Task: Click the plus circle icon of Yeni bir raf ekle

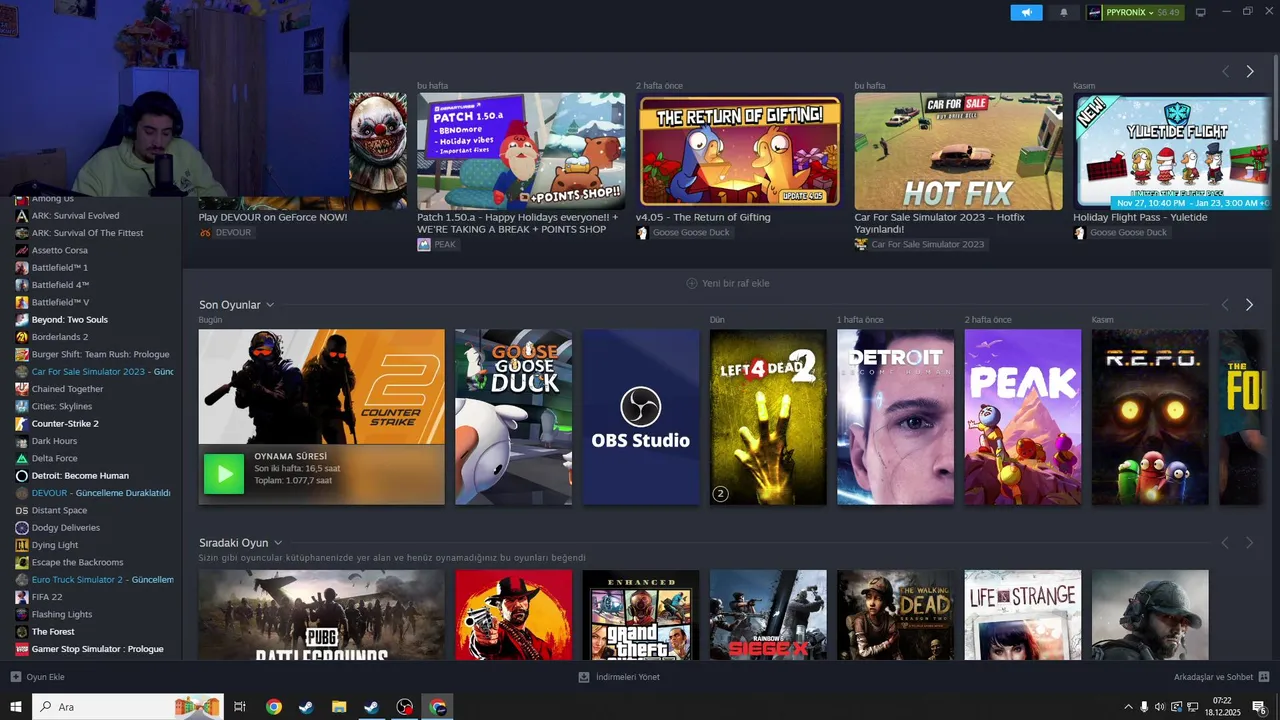Action: (691, 283)
